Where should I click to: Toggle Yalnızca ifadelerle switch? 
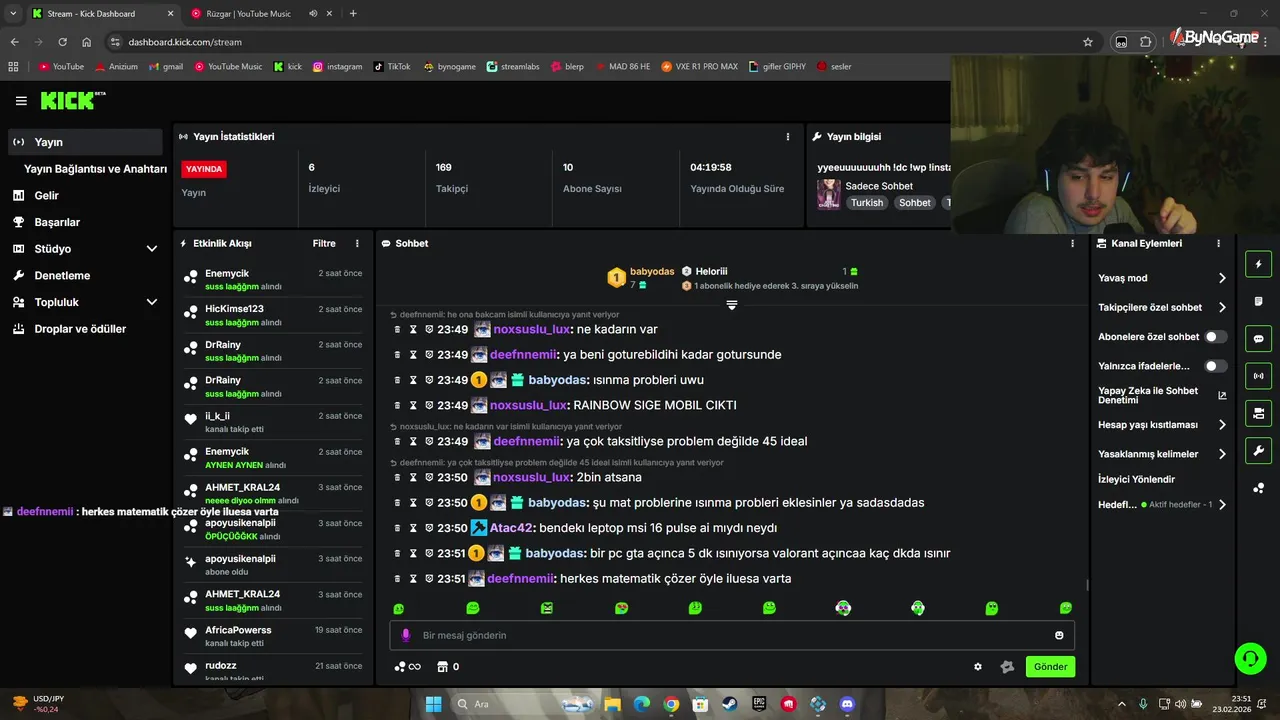(x=1215, y=366)
